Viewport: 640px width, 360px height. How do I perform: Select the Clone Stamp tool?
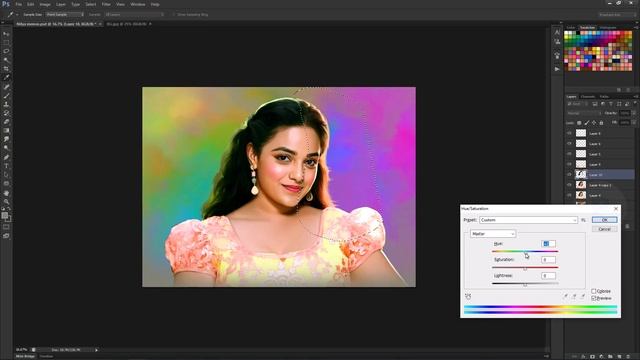(6, 104)
